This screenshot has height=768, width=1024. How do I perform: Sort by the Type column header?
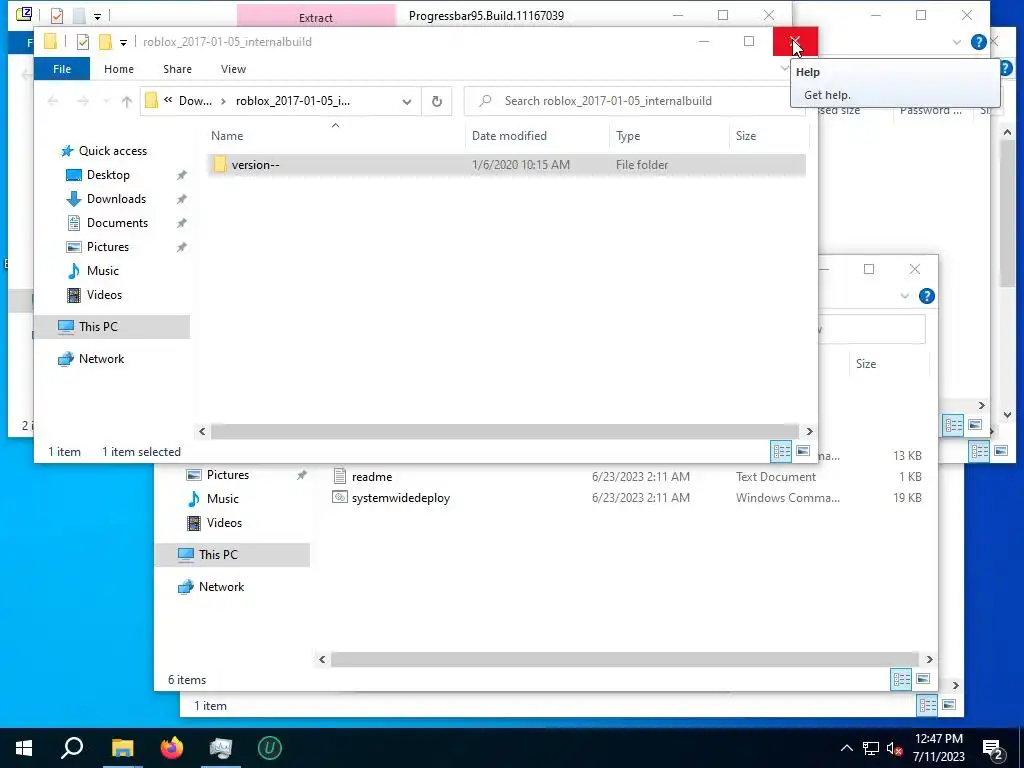click(x=669, y=136)
